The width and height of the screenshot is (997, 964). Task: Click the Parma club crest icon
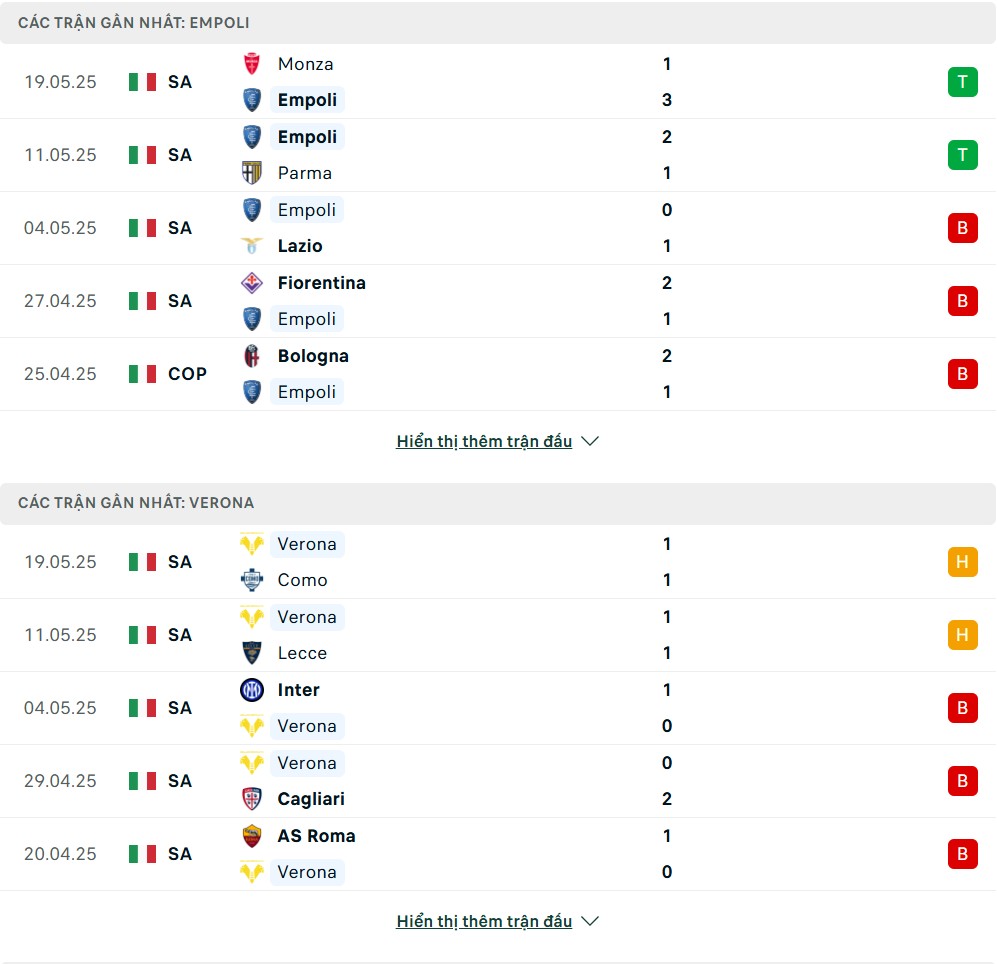(x=252, y=173)
